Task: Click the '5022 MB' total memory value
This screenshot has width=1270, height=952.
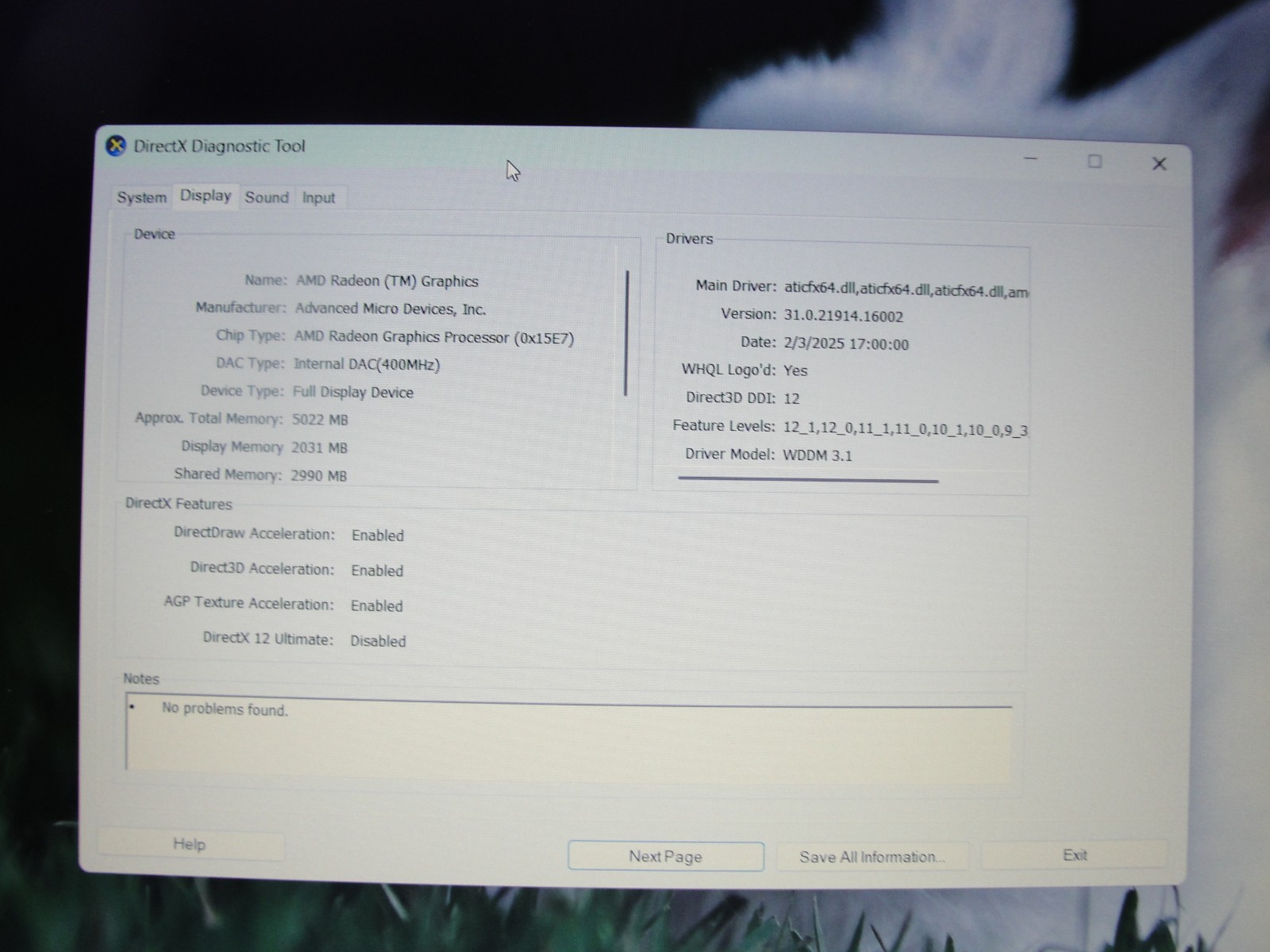Action: point(320,420)
